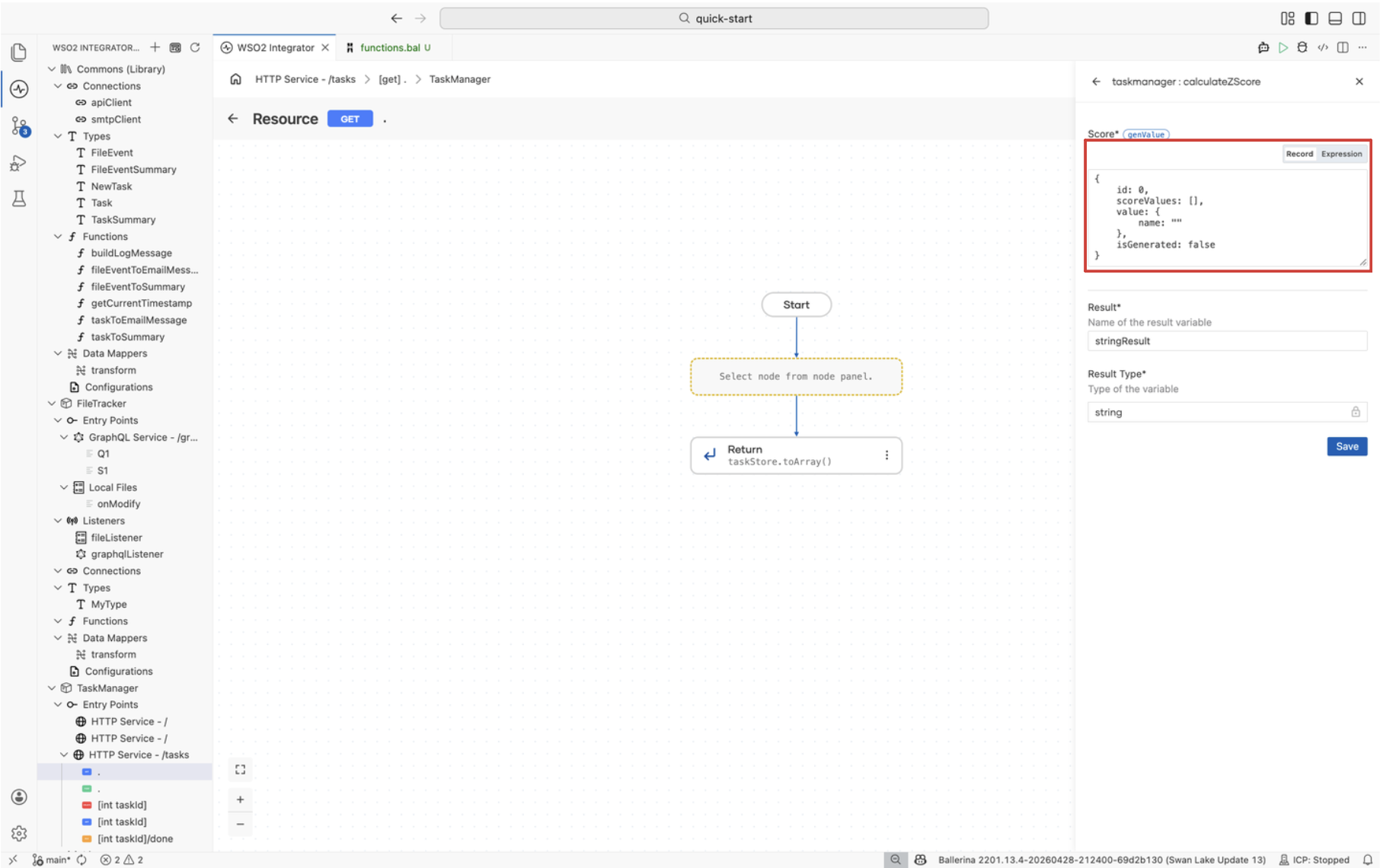Image resolution: width=1380 pixels, height=868 pixels.
Task: Open the editor More Actions menu
Action: [x=1362, y=47]
